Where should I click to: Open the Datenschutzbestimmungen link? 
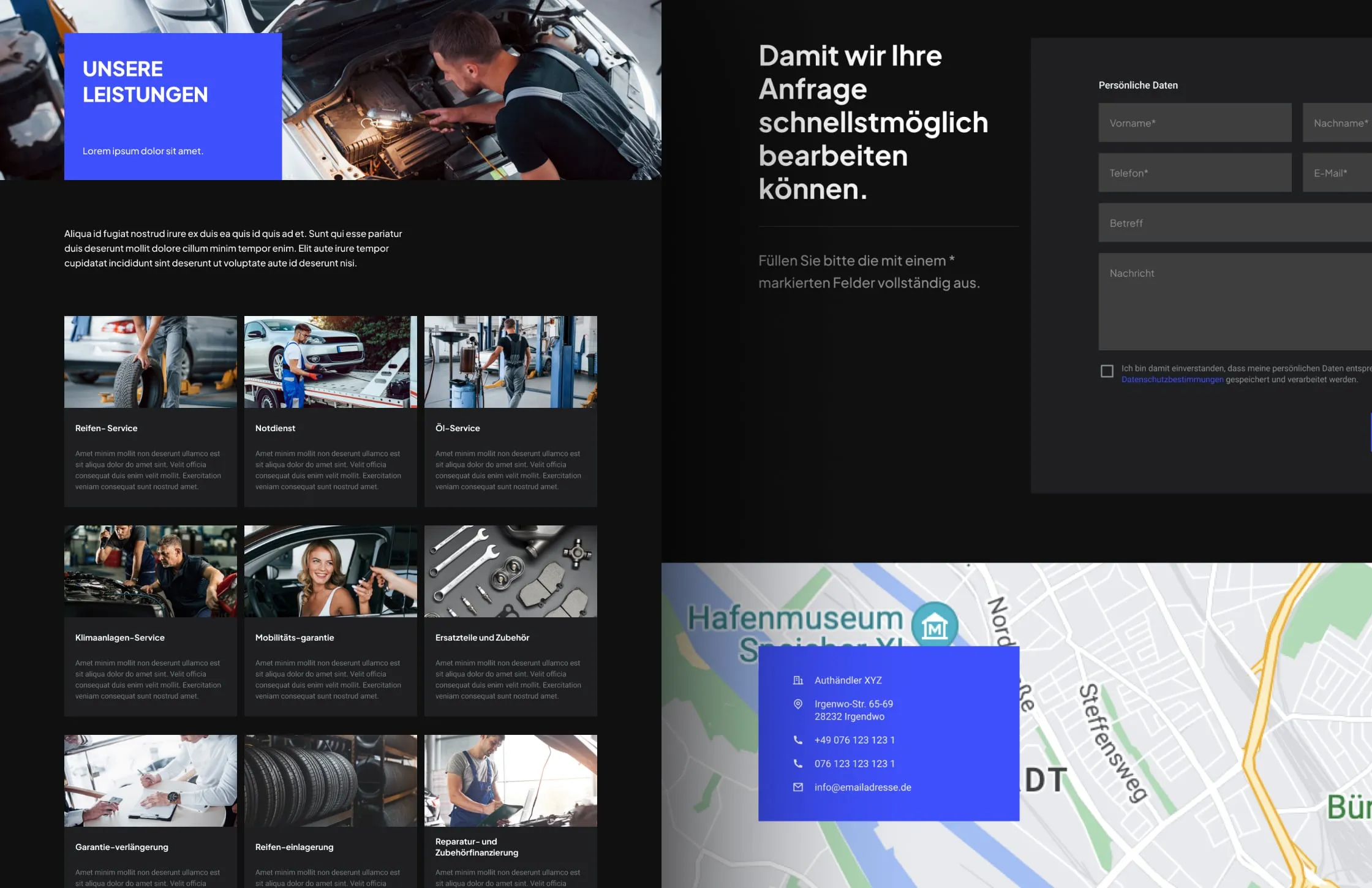[x=1172, y=380]
